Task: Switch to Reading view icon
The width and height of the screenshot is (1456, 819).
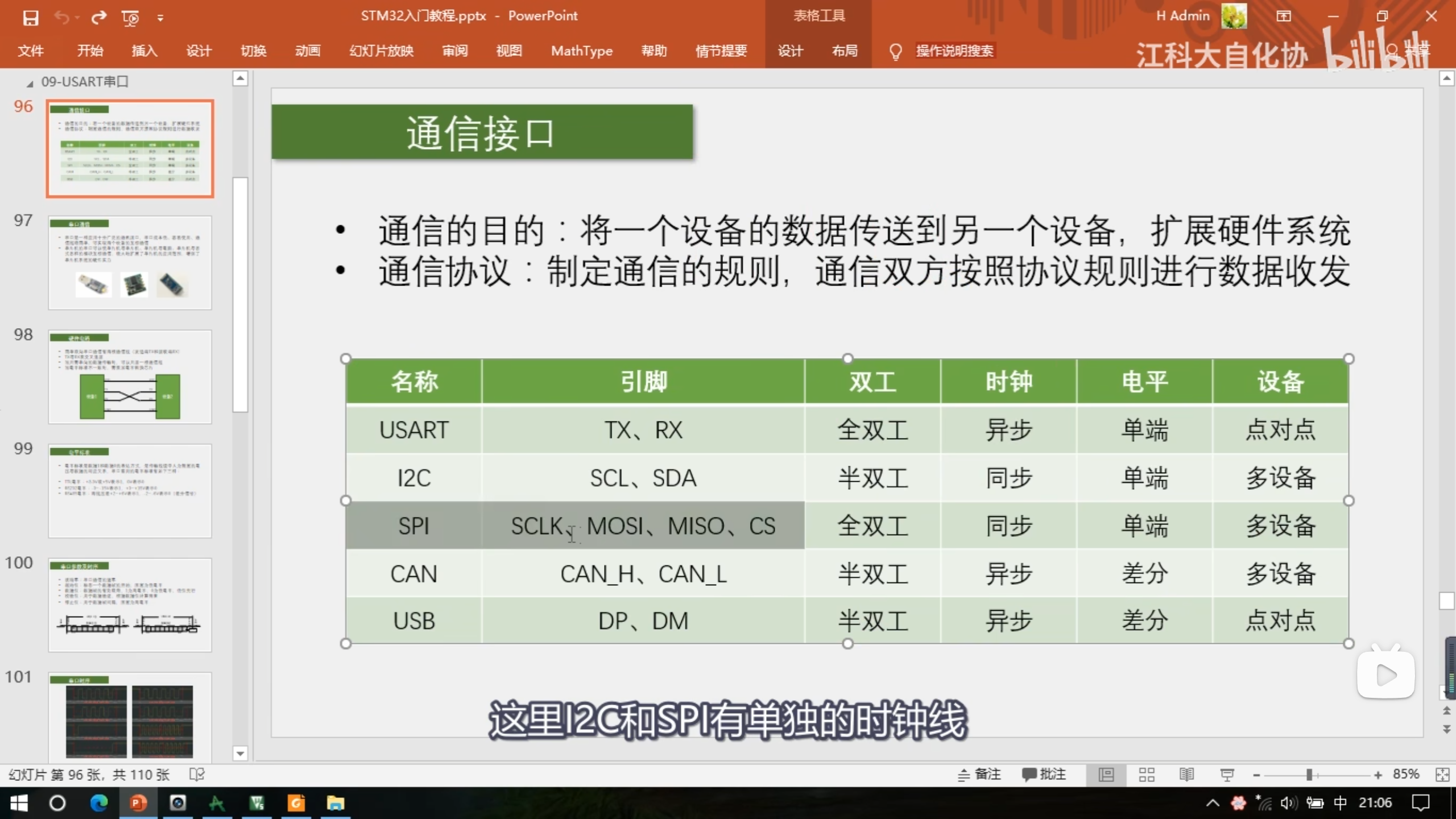Action: tap(1186, 775)
